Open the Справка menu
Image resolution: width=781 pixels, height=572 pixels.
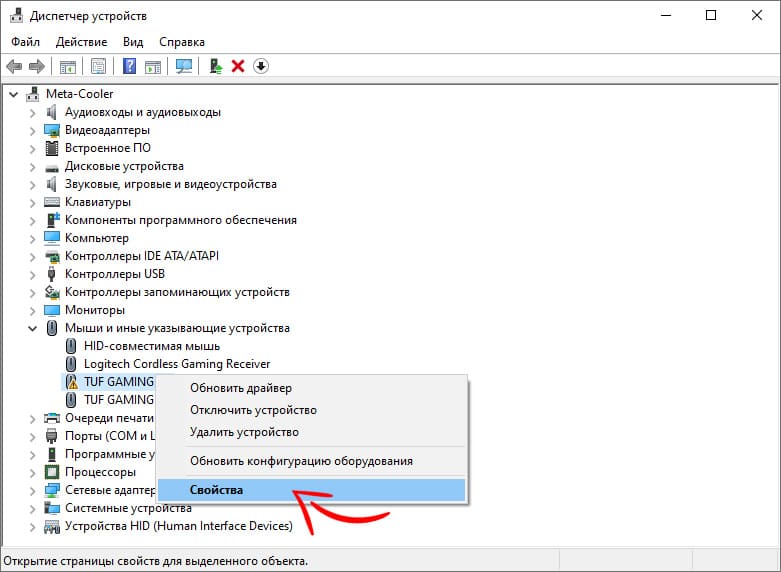tap(182, 42)
